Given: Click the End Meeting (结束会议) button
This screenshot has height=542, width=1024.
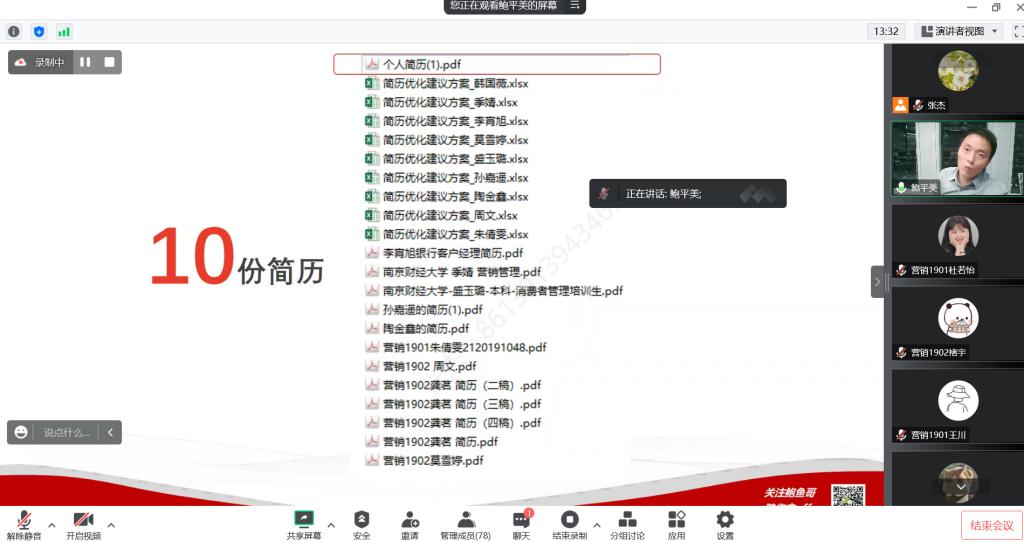Looking at the screenshot, I should coord(990,525).
